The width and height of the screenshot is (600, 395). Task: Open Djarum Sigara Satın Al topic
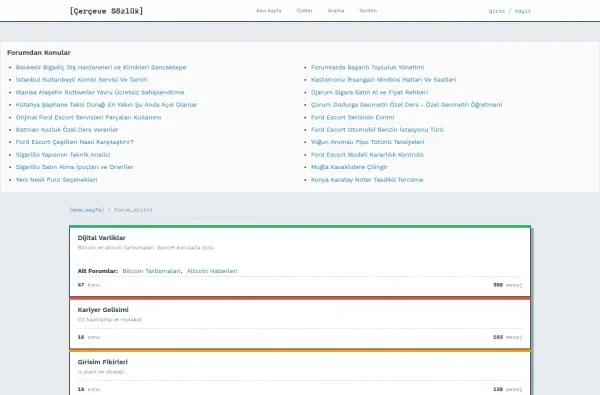[369, 92]
